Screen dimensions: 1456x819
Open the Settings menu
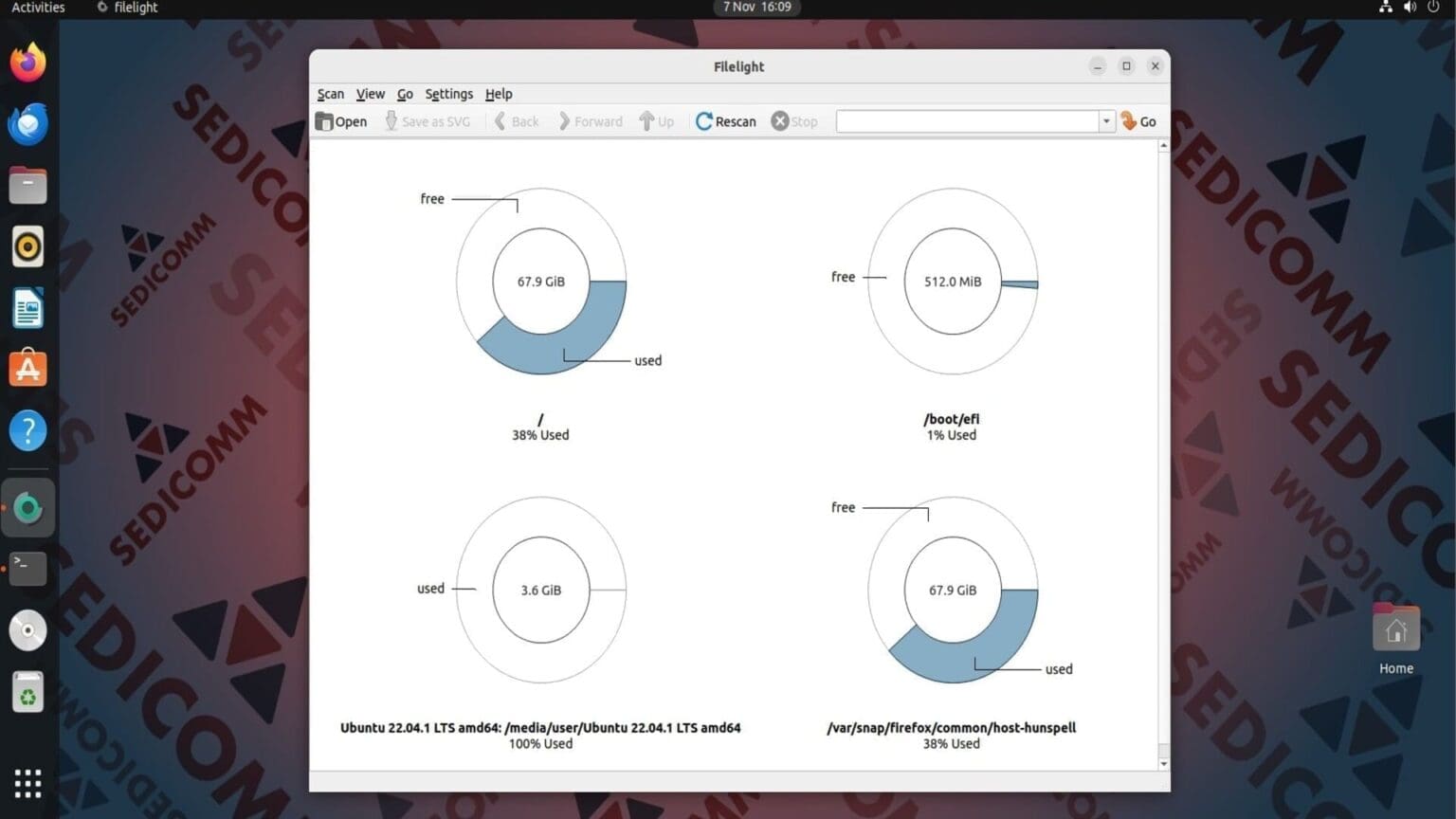tap(449, 94)
